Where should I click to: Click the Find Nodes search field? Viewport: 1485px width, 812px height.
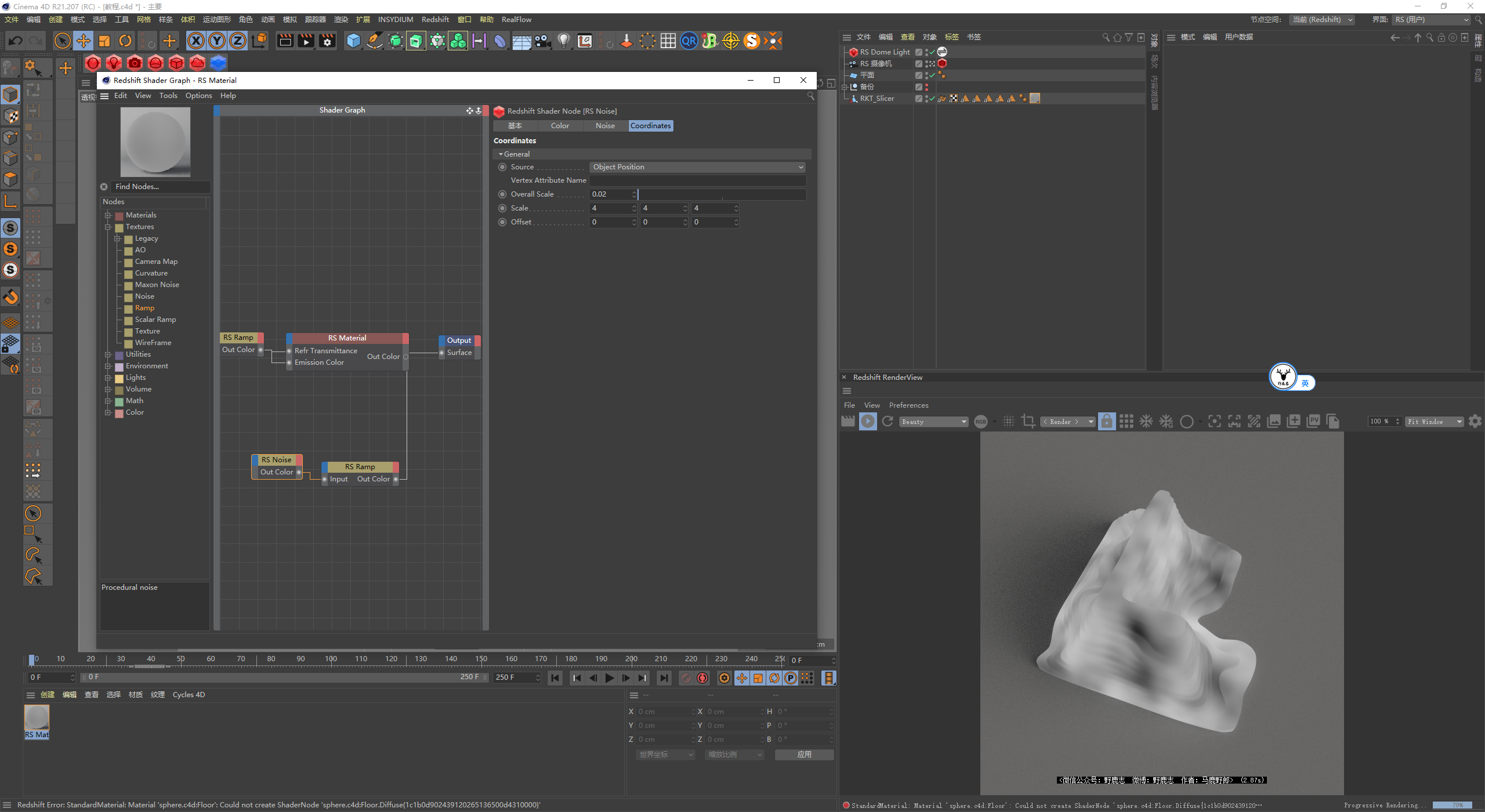160,187
